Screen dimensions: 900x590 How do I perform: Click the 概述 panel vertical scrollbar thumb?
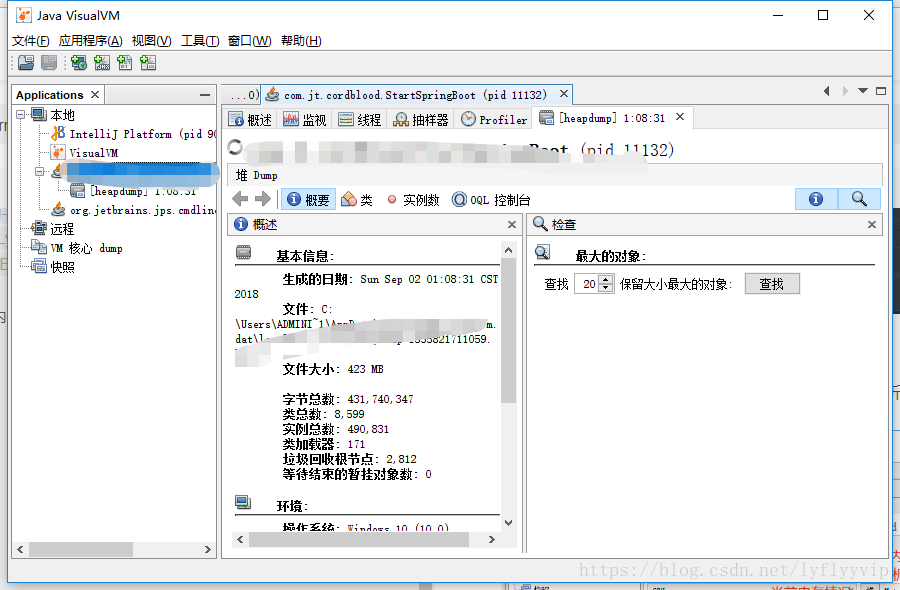[508, 330]
